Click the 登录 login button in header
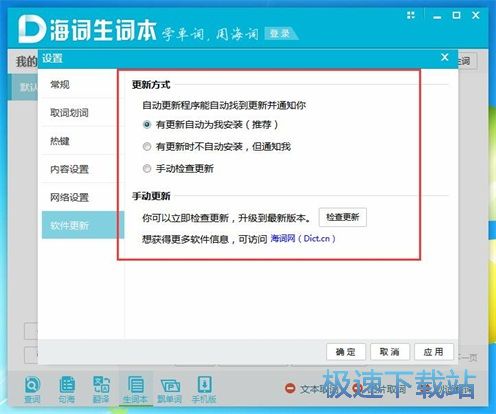496x414 pixels. coord(280,33)
